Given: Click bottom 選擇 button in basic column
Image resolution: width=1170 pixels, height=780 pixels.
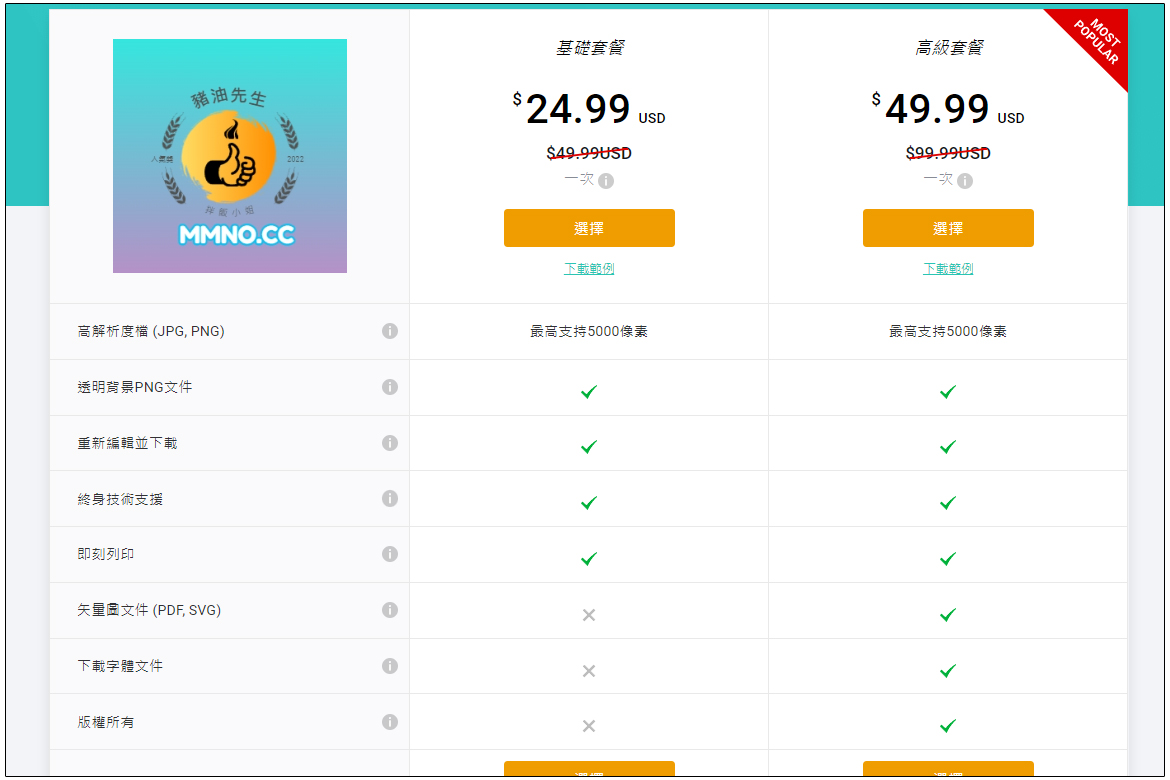Looking at the screenshot, I should pos(589,769).
